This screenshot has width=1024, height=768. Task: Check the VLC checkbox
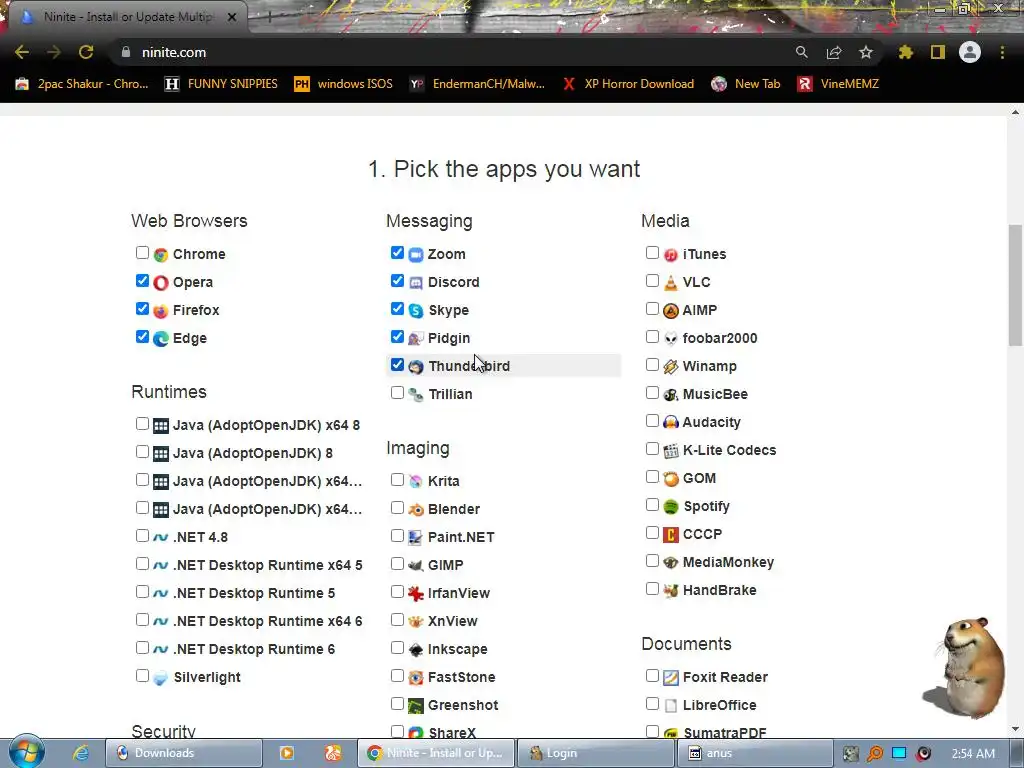(x=652, y=281)
